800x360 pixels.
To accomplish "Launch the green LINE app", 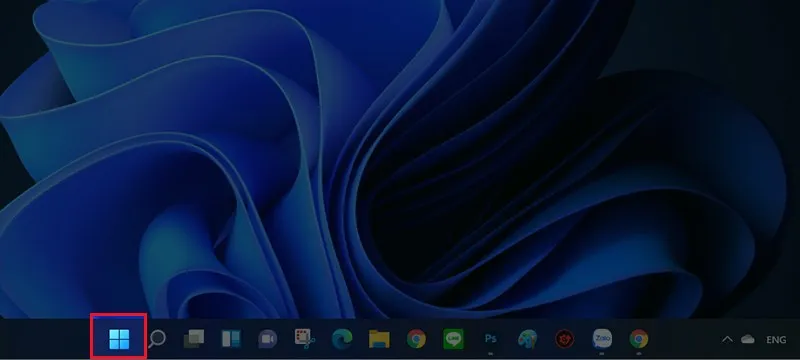I will pyautogui.click(x=454, y=339).
